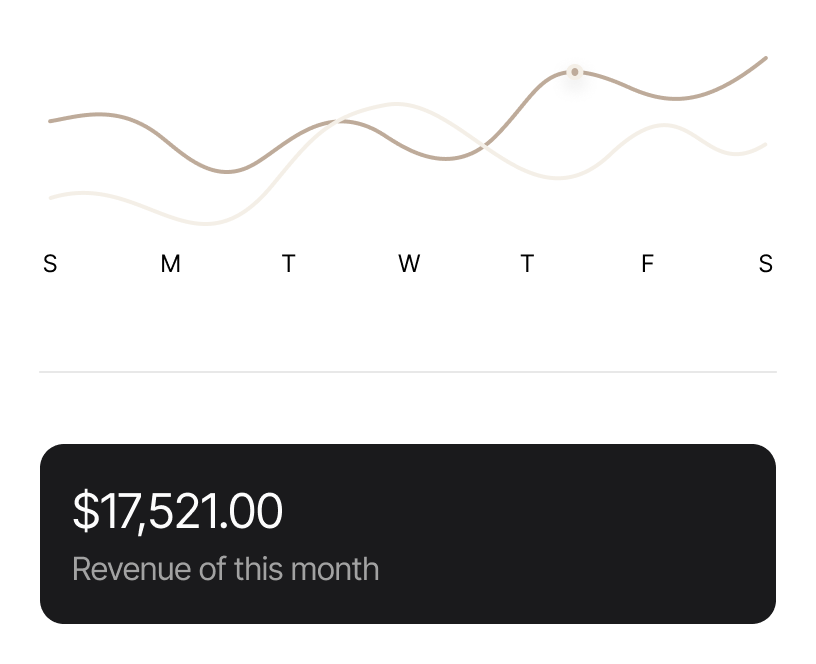This screenshot has width=816, height=664.
Task: Click the dark line's dip near Monday
Action: coord(228,172)
